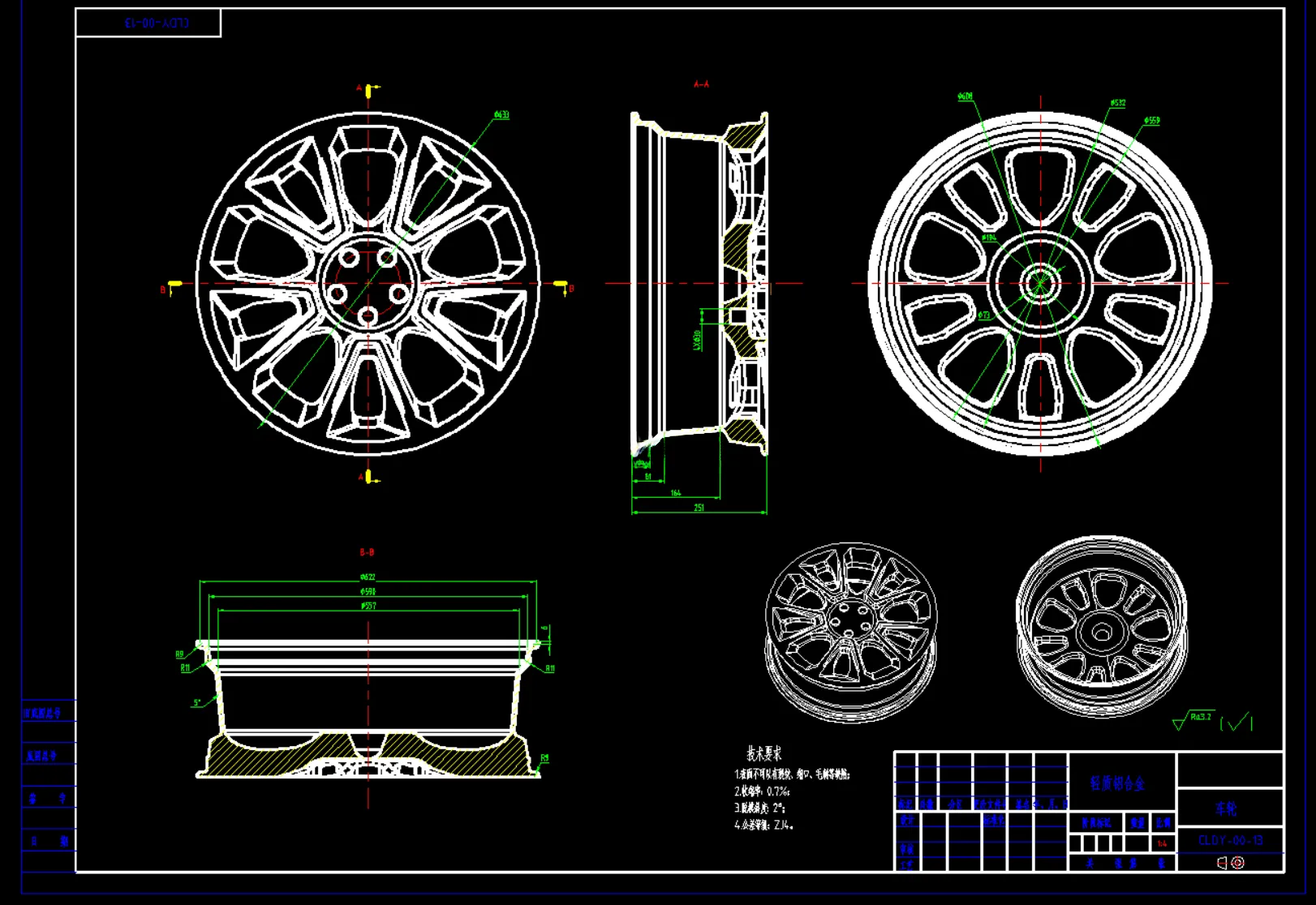Click the 车轮 part name in title block
Image resolution: width=1316 pixels, height=905 pixels.
pyautogui.click(x=1225, y=808)
